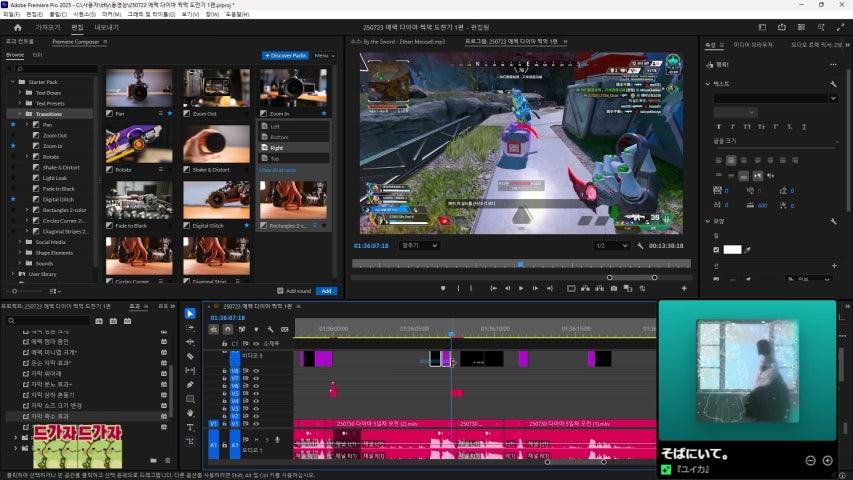Open Program Monitor button editor plus
Screen dimensions: 853x480
click(684, 288)
